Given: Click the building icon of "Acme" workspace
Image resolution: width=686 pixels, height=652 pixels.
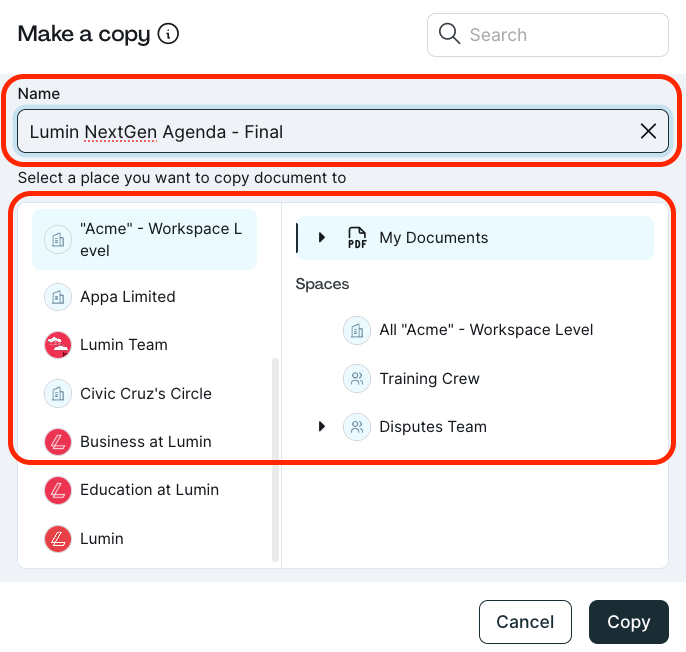Looking at the screenshot, I should point(58,240).
